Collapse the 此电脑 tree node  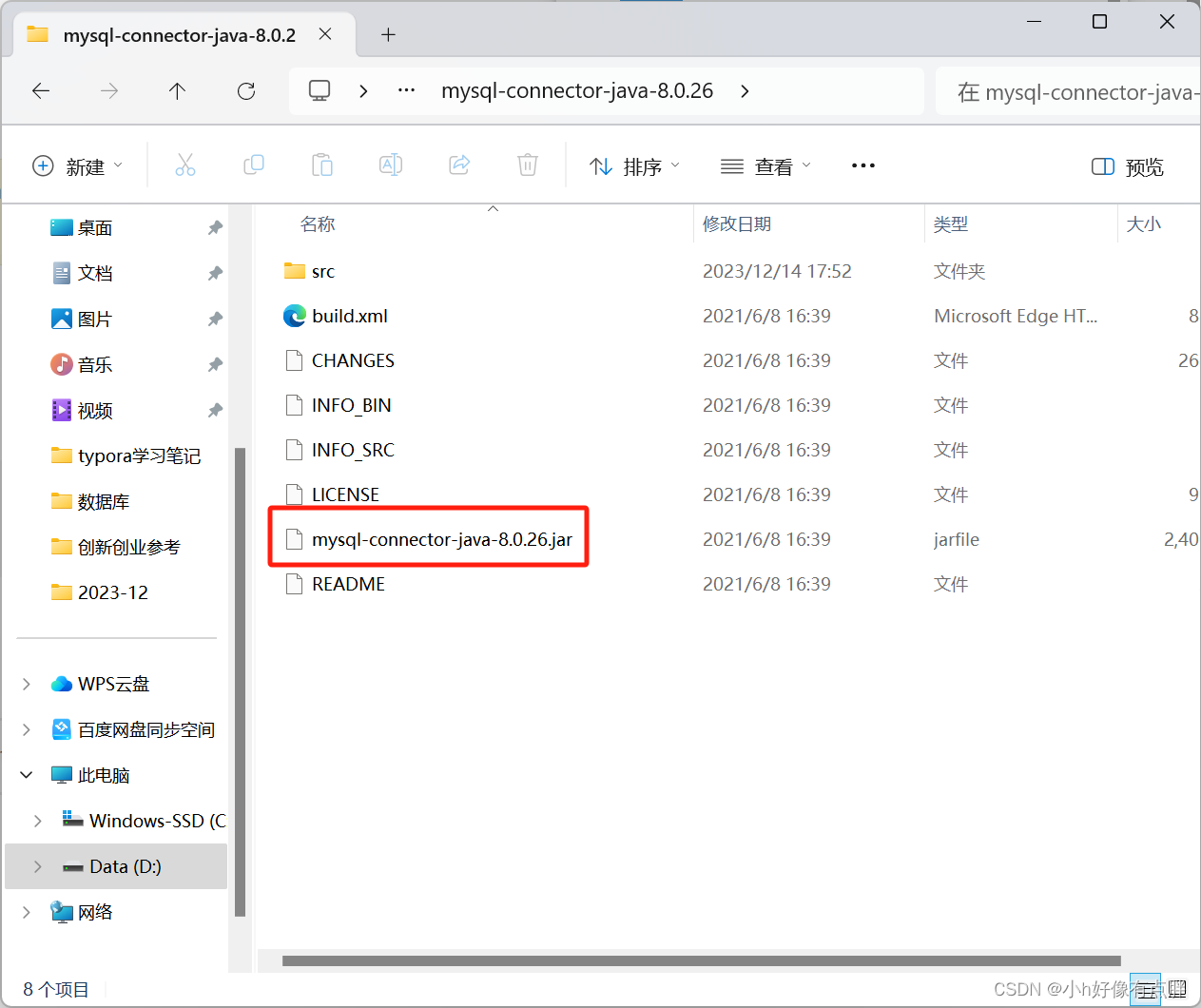point(27,775)
